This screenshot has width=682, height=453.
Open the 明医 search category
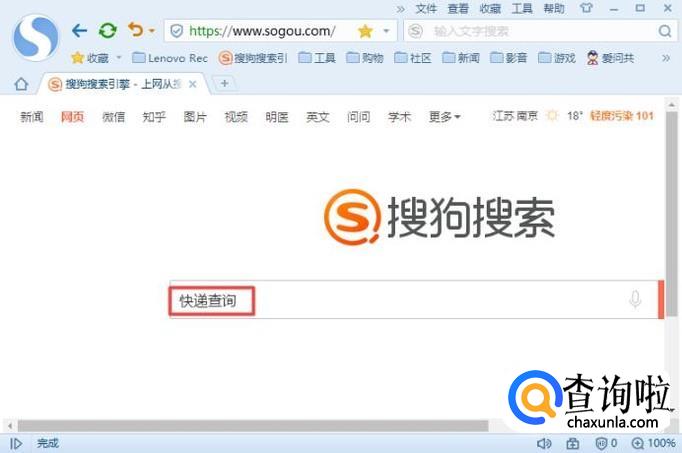pos(277,117)
